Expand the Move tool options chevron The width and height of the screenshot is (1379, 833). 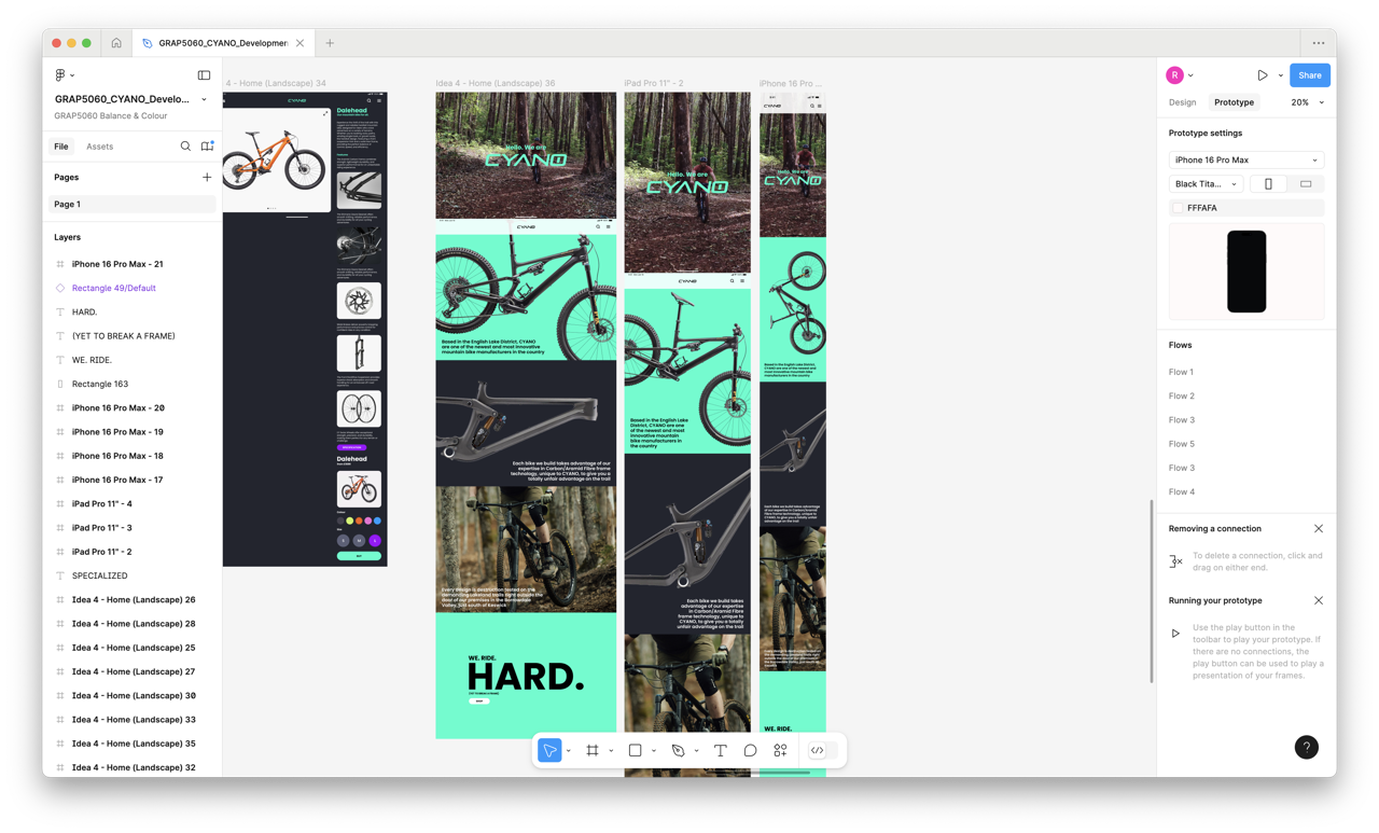tap(568, 750)
